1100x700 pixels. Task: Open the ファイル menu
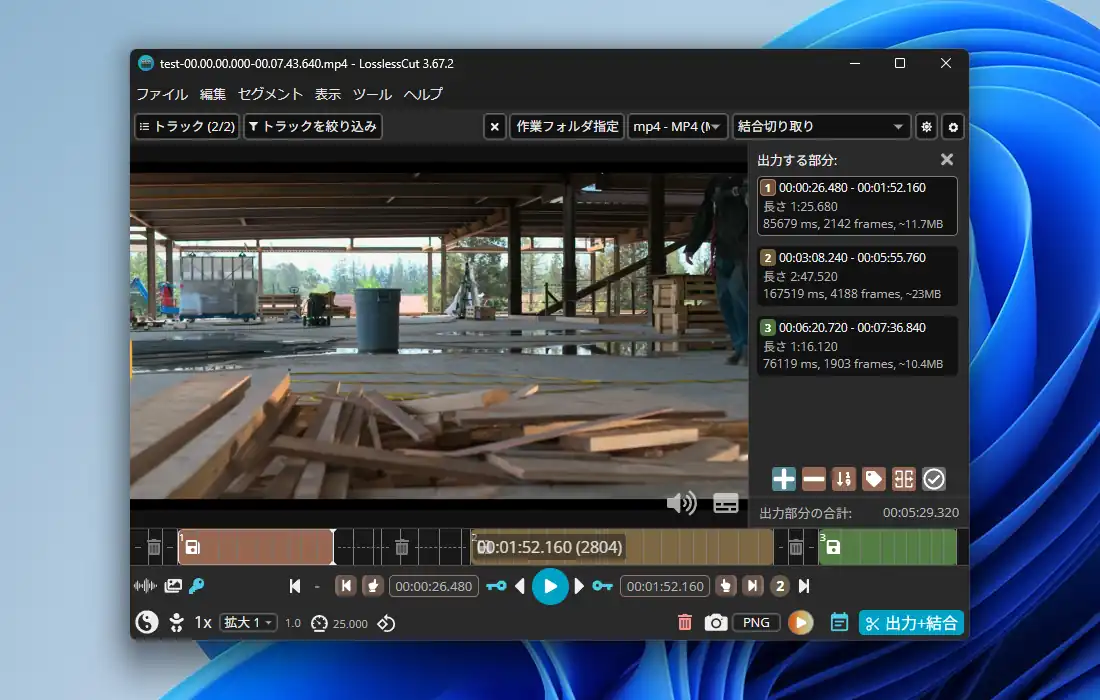162,94
